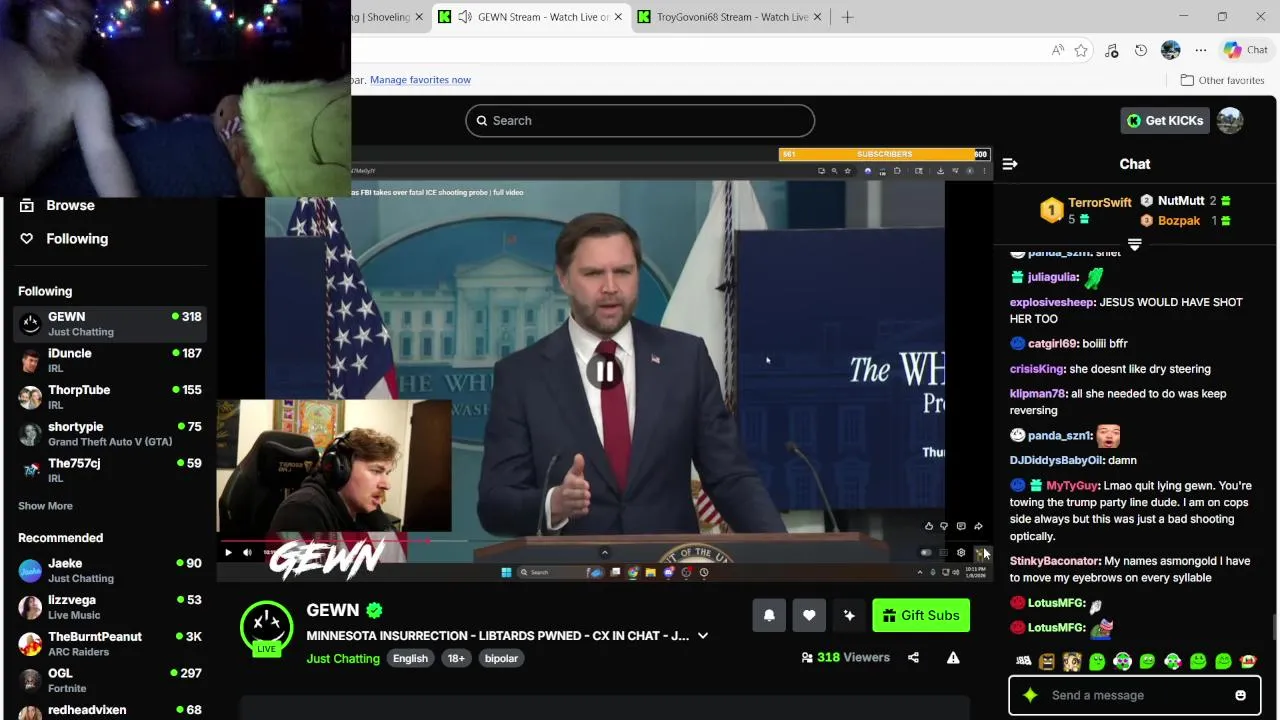Image resolution: width=1280 pixels, height=720 pixels.
Task: Click the Read aloud icon in address bar
Action: coord(1057,50)
